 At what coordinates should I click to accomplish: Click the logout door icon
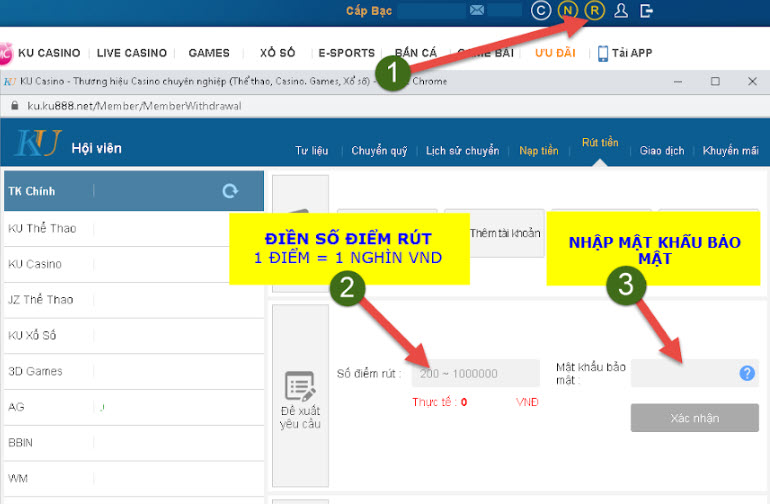(x=647, y=10)
